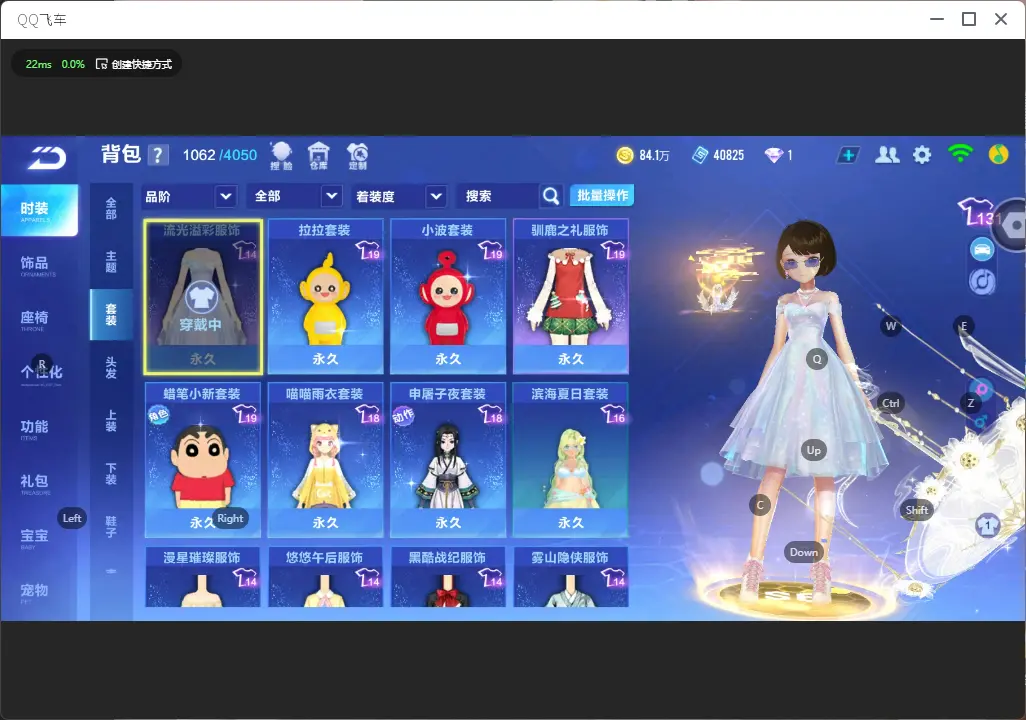The height and width of the screenshot is (720, 1026).
Task: Select the 黑酷战纪服饰 outfit card
Action: 448,577
